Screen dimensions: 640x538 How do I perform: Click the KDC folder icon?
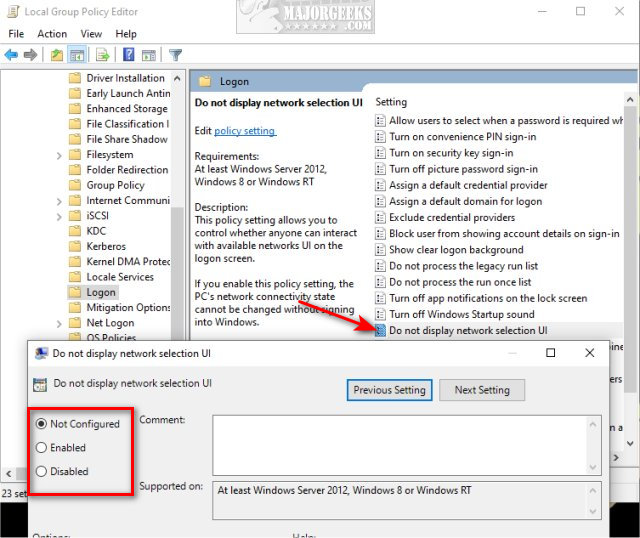(x=75, y=231)
